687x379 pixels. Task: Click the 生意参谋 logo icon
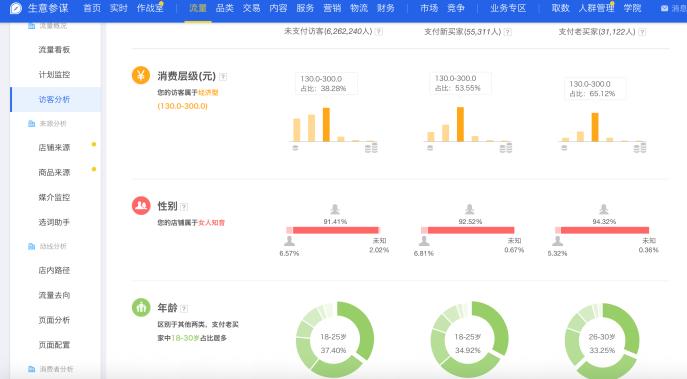[15, 8]
